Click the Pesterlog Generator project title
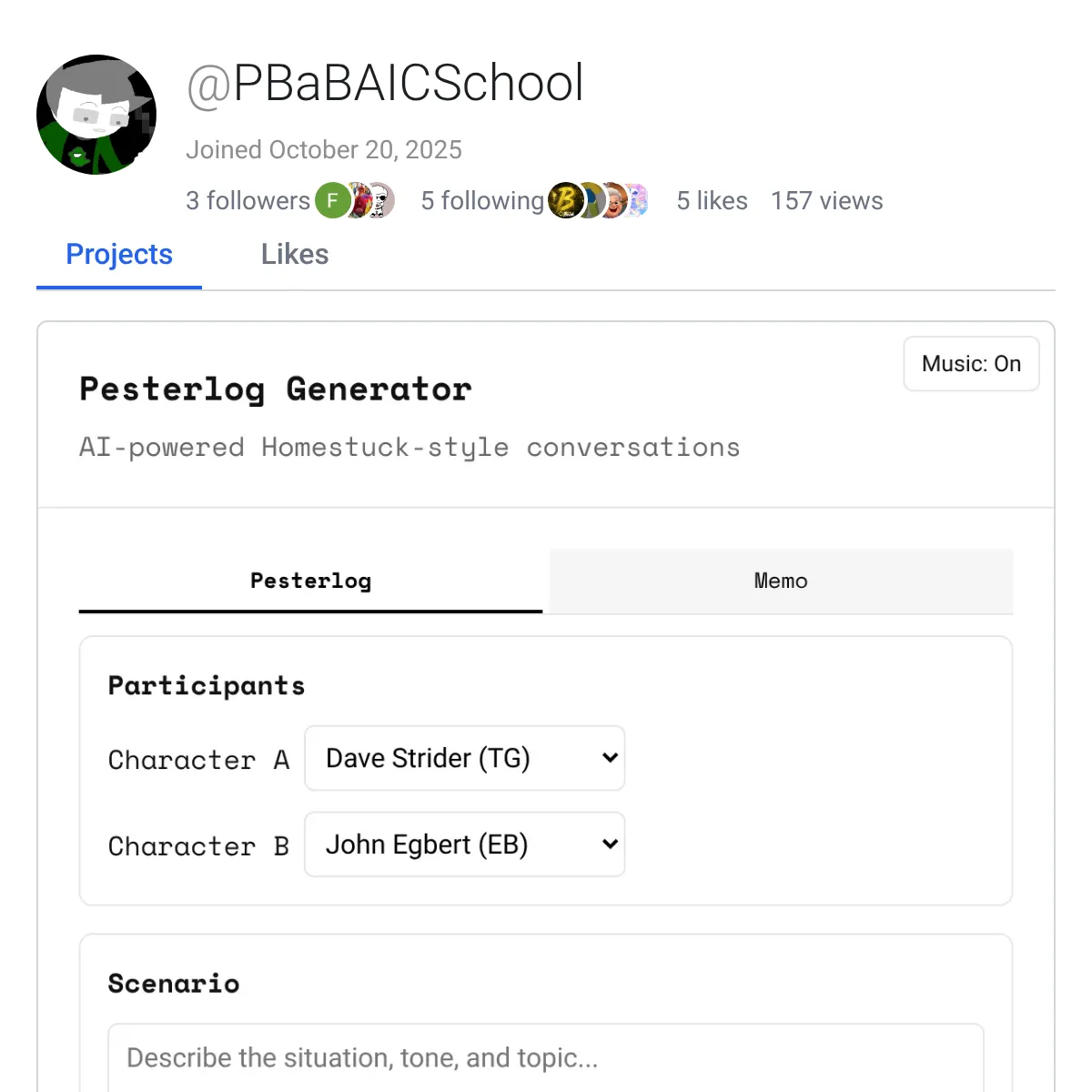The width and height of the screenshot is (1092, 1092). click(x=275, y=389)
